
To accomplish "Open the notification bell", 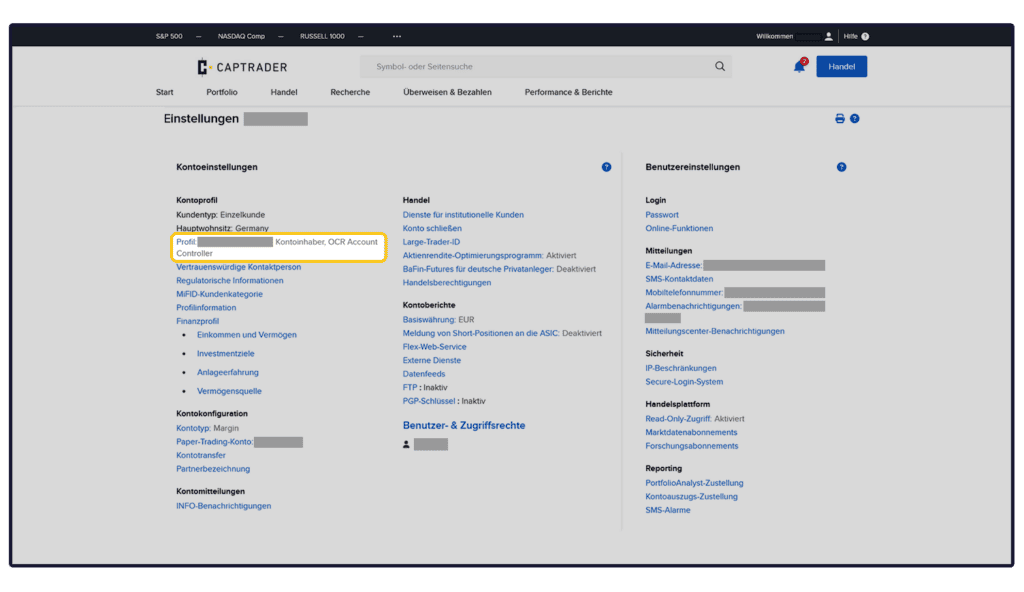I will click(x=799, y=66).
